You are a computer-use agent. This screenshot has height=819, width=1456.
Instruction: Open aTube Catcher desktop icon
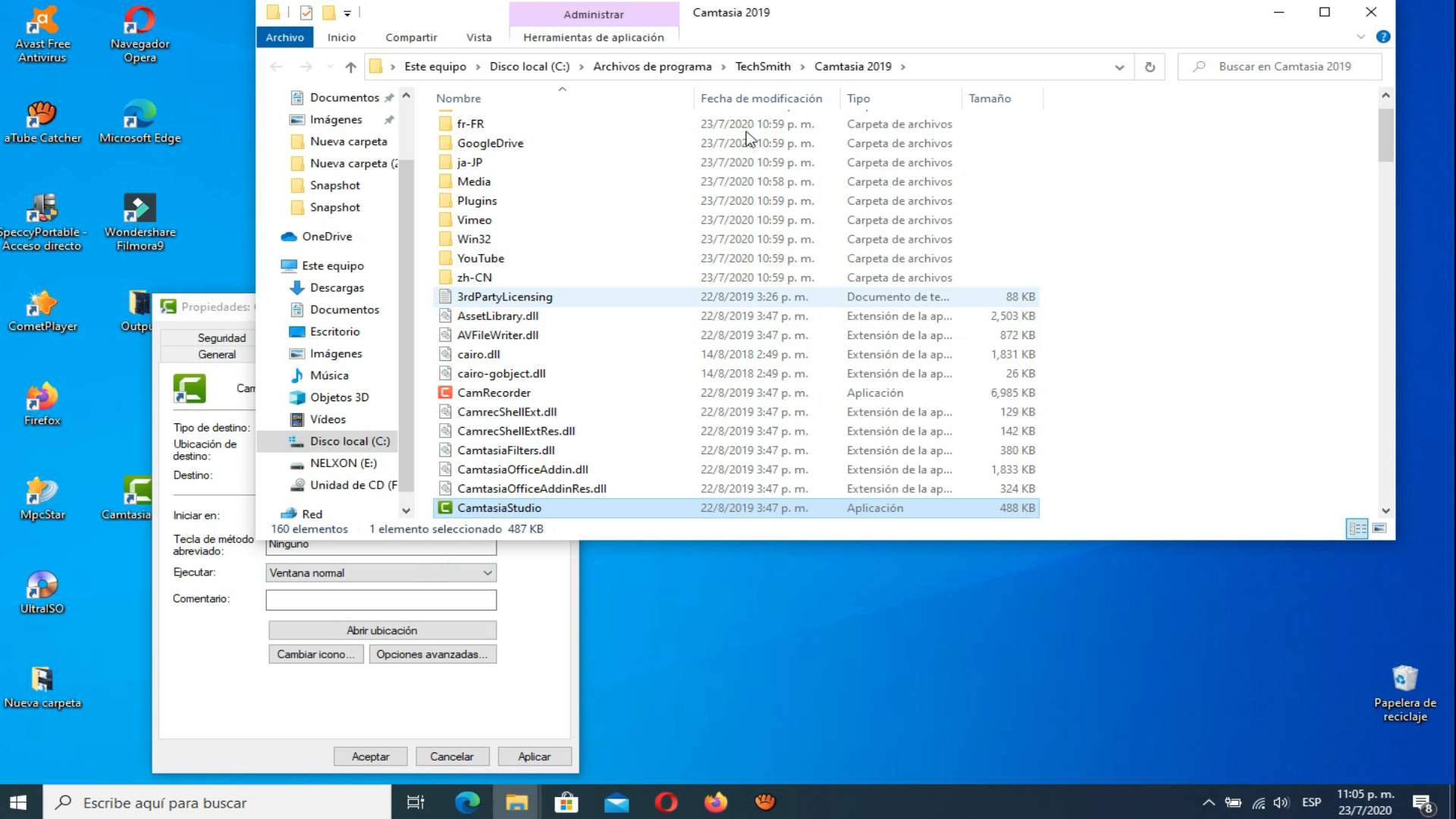click(x=42, y=121)
